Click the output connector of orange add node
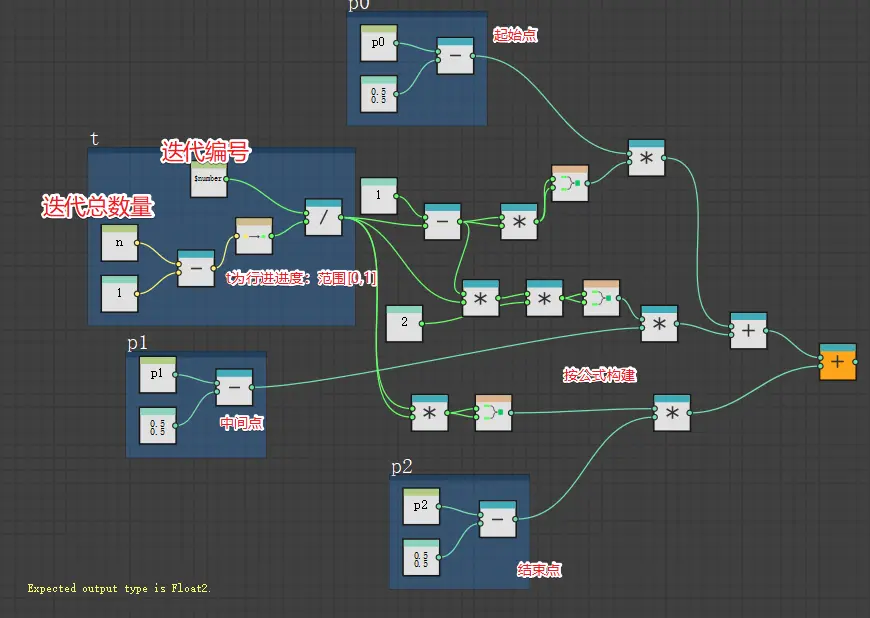This screenshot has height=618, width=870. coord(855,362)
